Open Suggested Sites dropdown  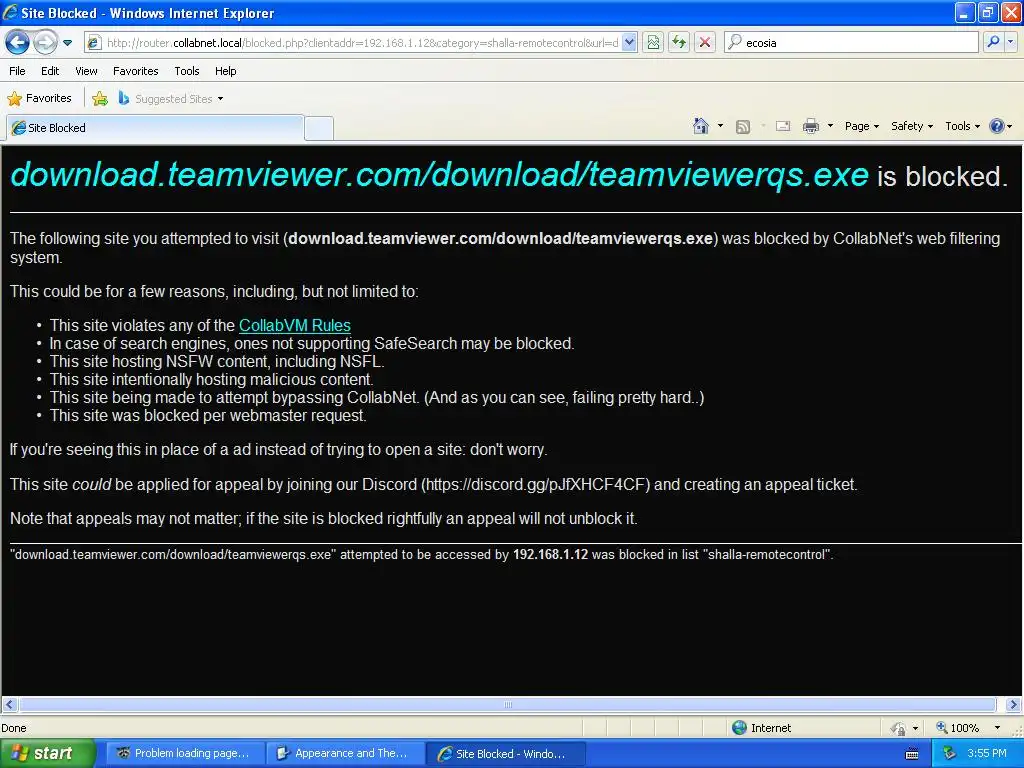[171, 99]
